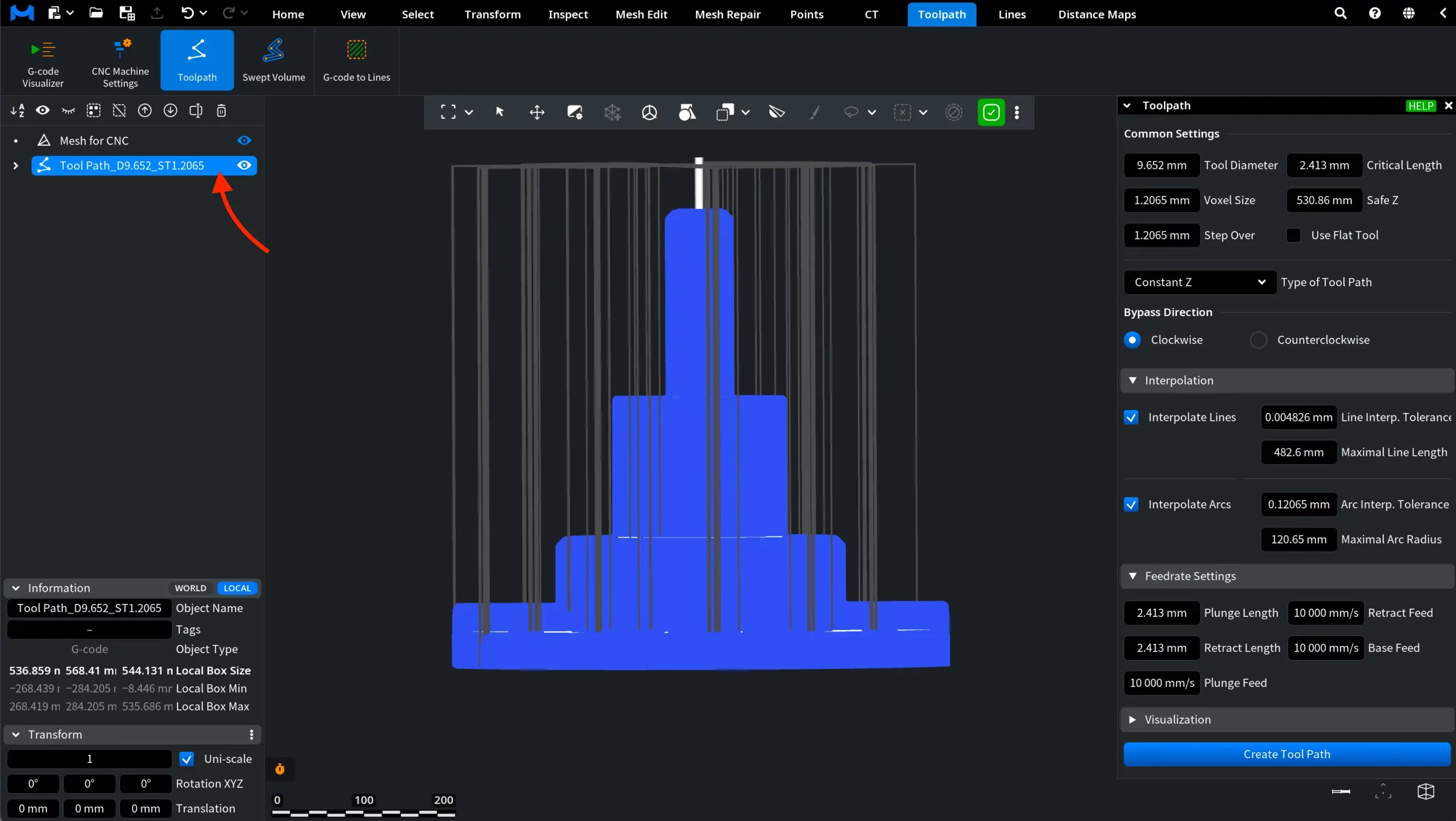This screenshot has width=1456, height=821.
Task: Delete the selected object with the trash icon
Action: [x=222, y=110]
